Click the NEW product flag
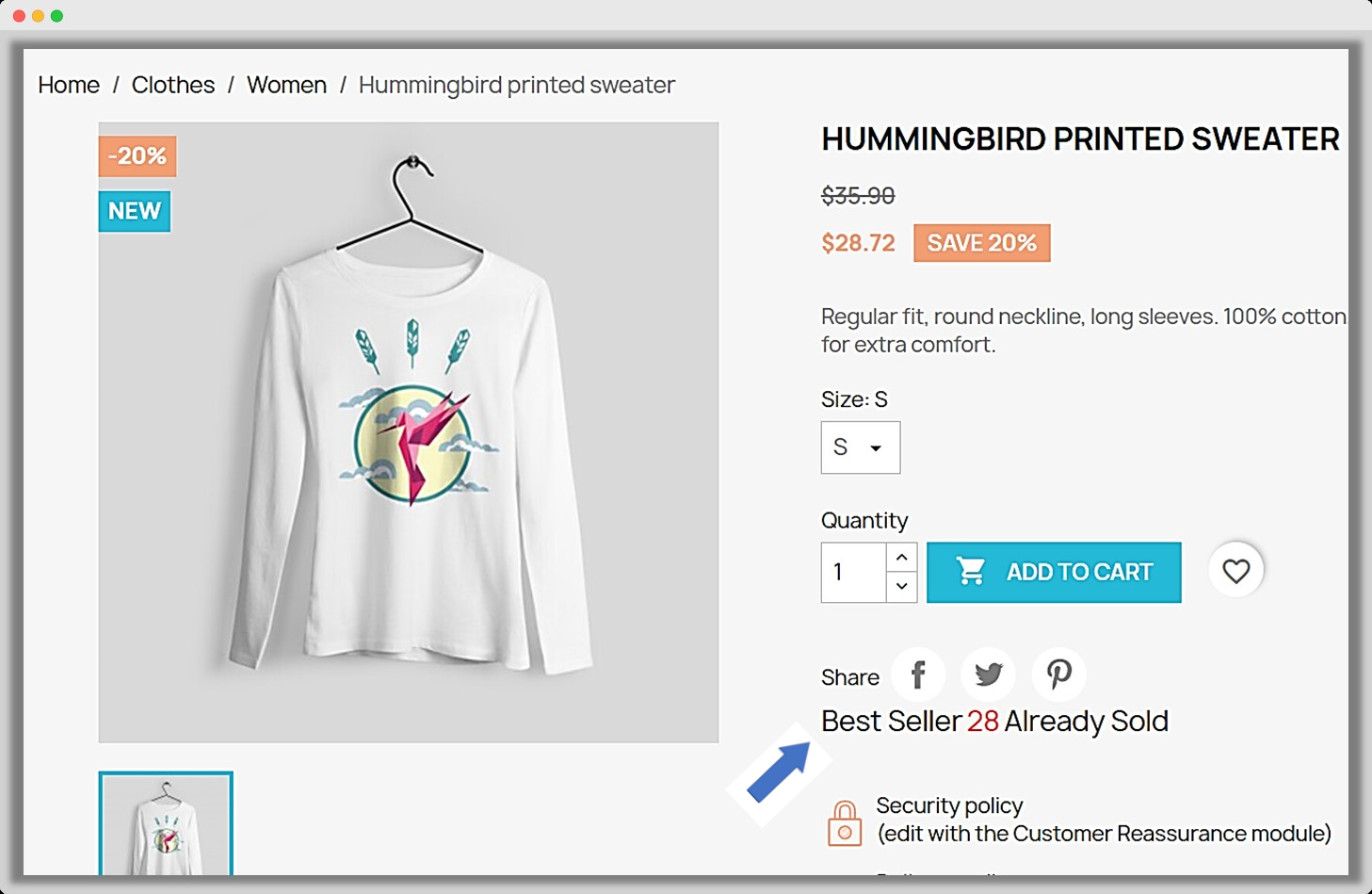 point(135,211)
